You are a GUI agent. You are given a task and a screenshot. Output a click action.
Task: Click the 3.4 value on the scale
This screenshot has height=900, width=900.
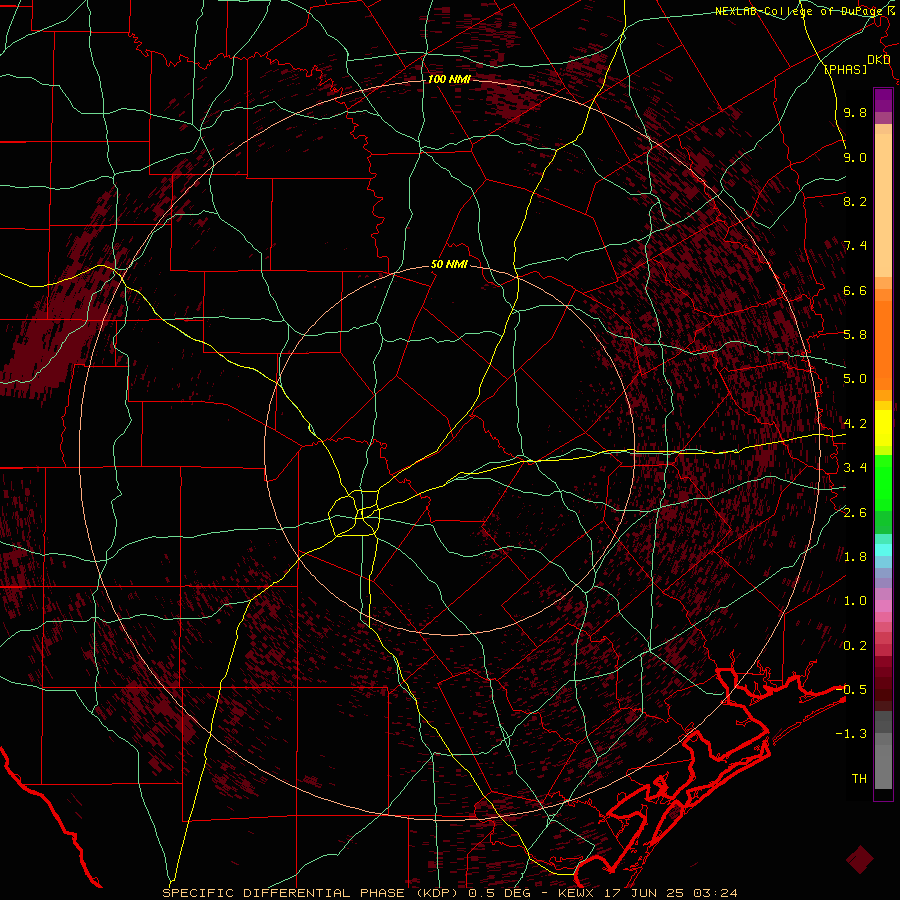[855, 468]
